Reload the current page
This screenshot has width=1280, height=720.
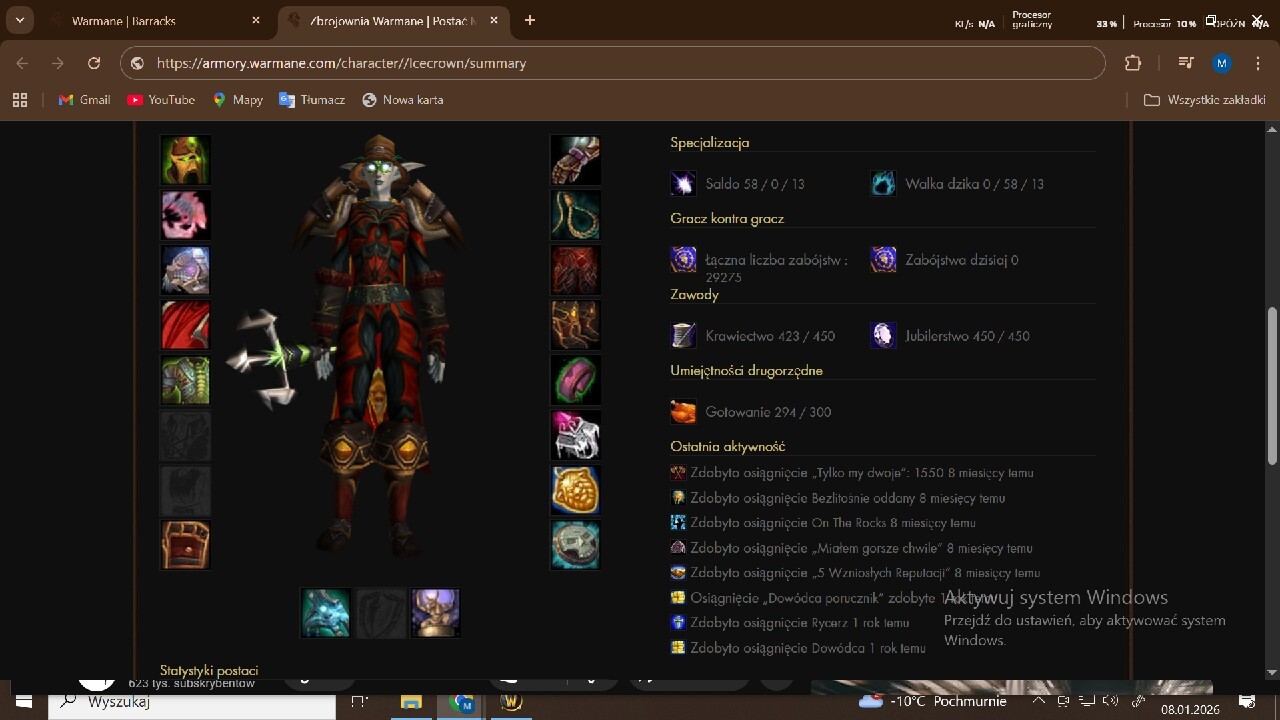pos(94,63)
